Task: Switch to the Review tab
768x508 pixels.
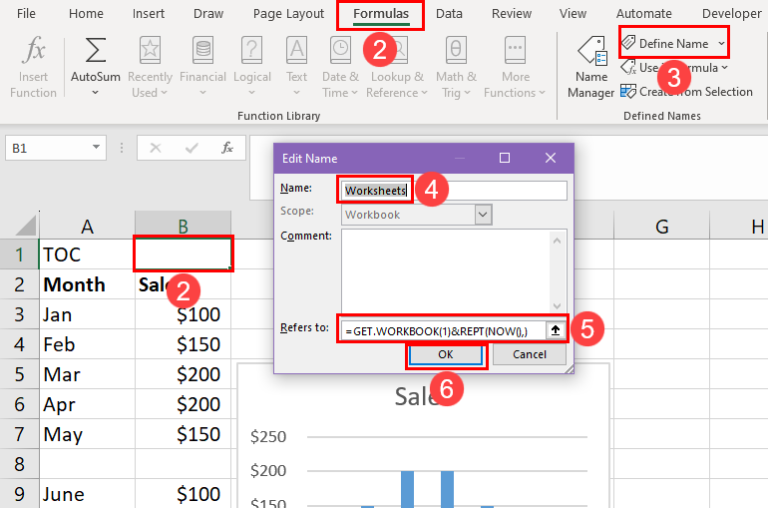Action: pos(511,14)
